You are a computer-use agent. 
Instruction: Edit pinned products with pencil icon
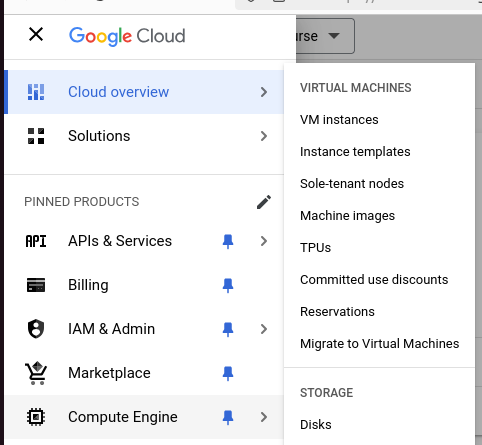click(264, 202)
